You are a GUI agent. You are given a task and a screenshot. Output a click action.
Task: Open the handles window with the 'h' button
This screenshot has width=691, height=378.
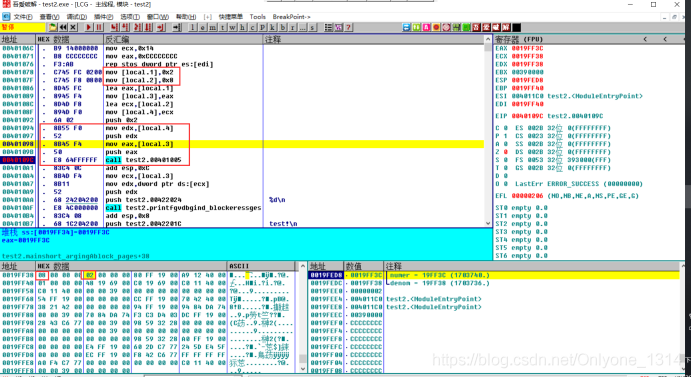point(242,27)
